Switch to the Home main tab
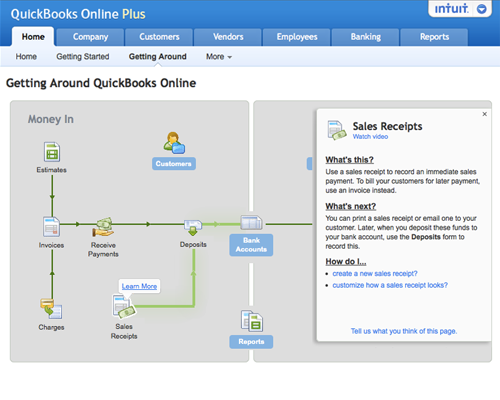This screenshot has height=400, width=500. pyautogui.click(x=33, y=37)
